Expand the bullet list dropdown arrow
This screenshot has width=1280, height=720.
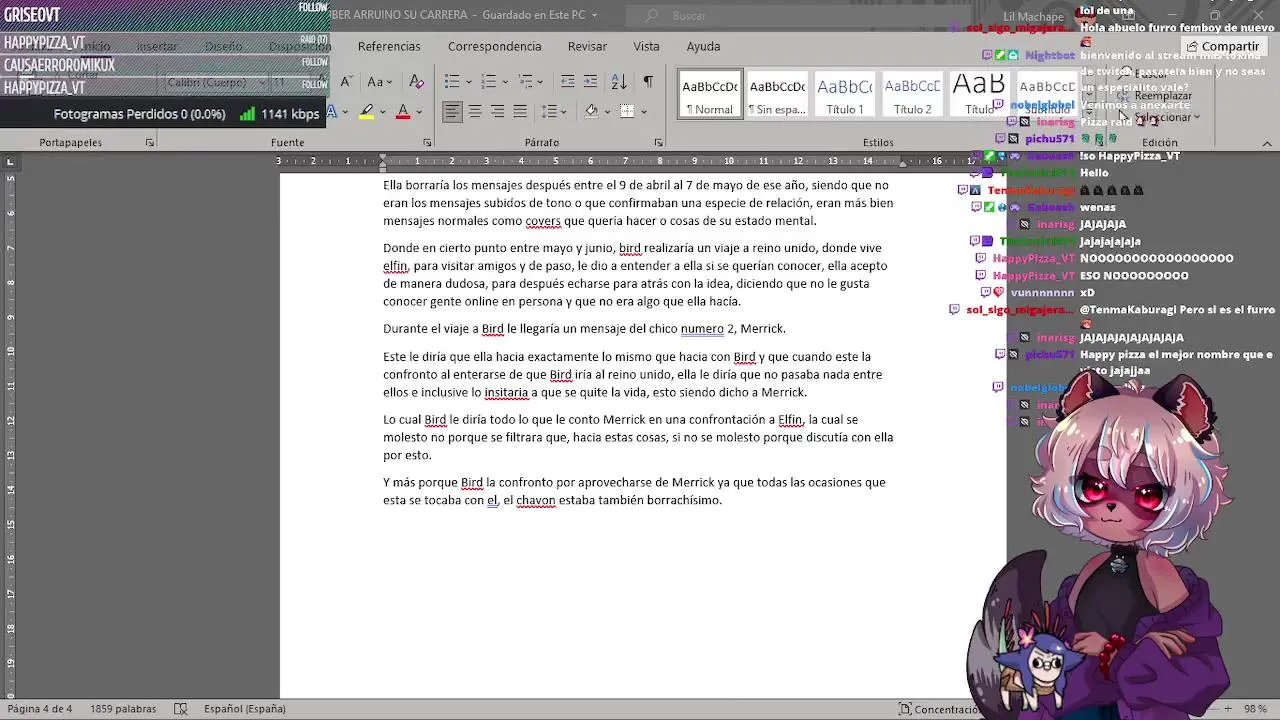[x=468, y=82]
